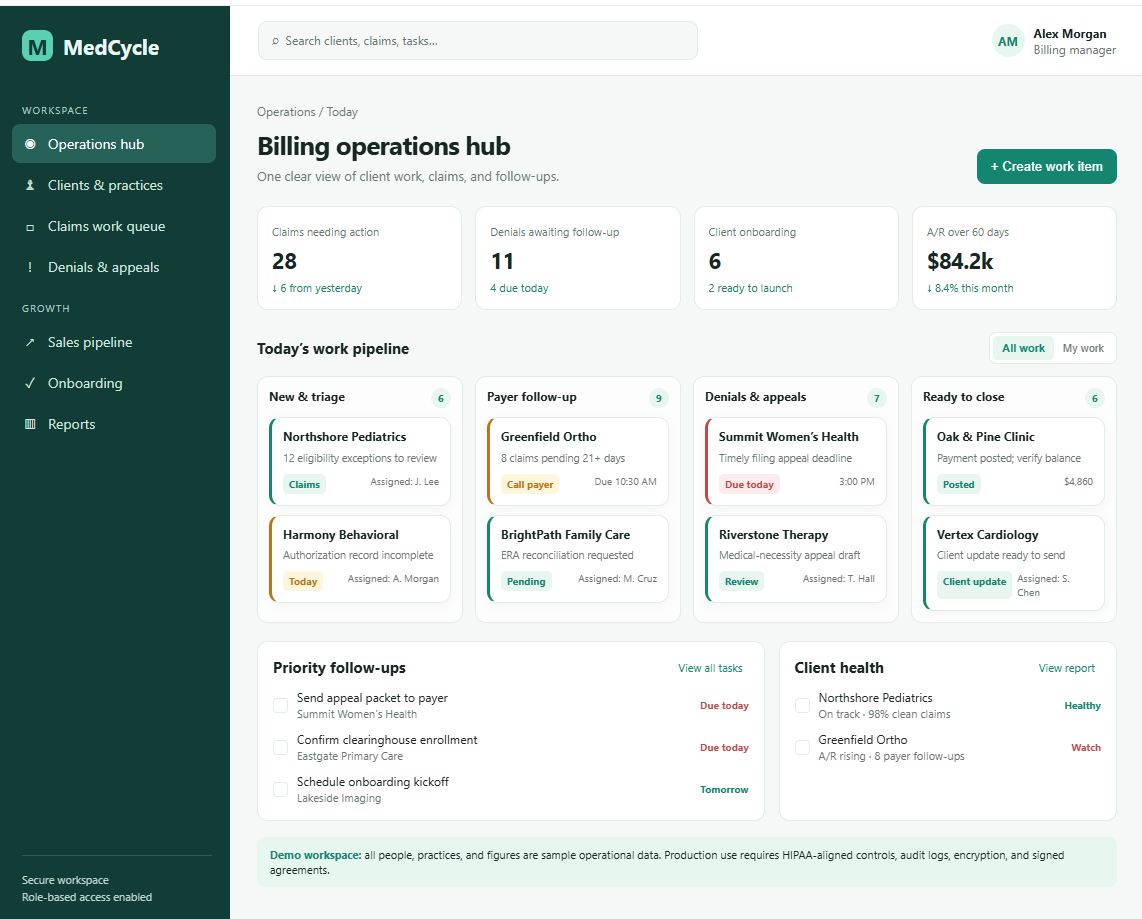Viewport: 1142px width, 919px height.
Task: Click the Watch status for Greenfield Ortho
Action: click(1086, 748)
